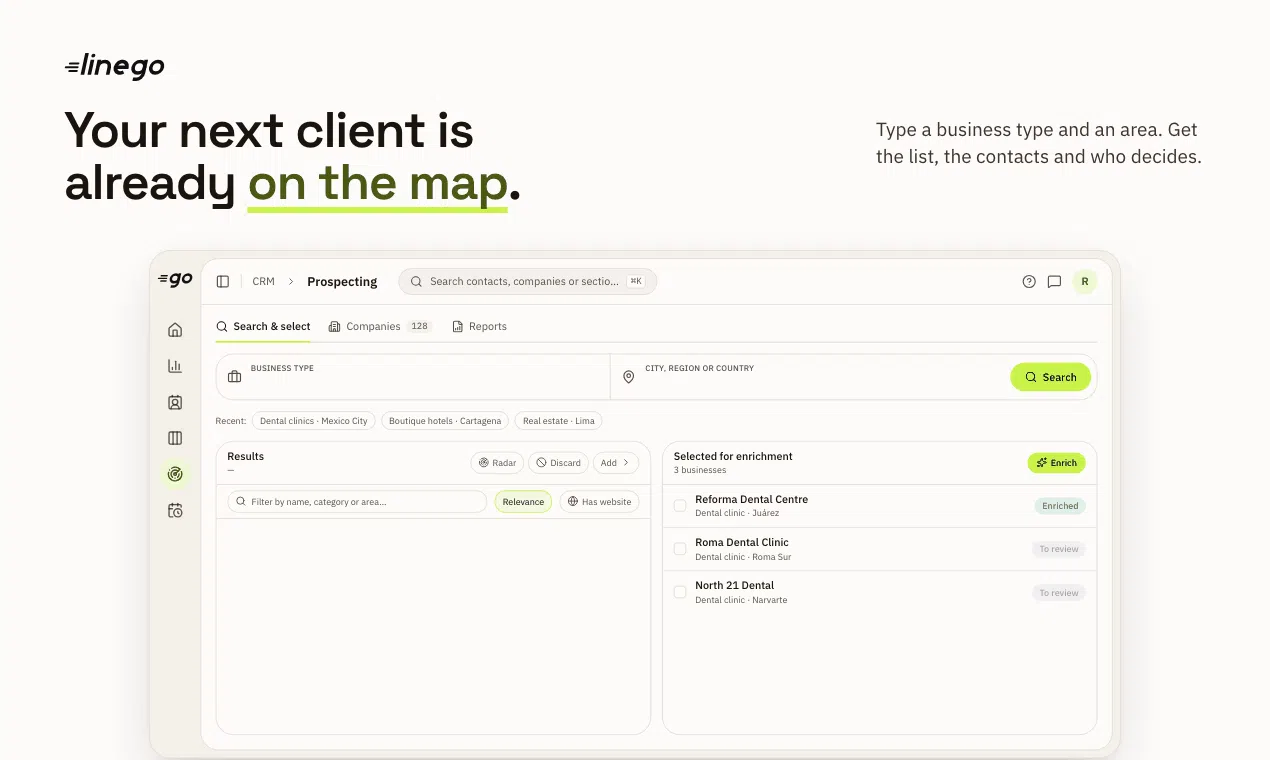Image resolution: width=1270 pixels, height=760 pixels.
Task: Click the go logo in the app sidebar
Action: 175,280
